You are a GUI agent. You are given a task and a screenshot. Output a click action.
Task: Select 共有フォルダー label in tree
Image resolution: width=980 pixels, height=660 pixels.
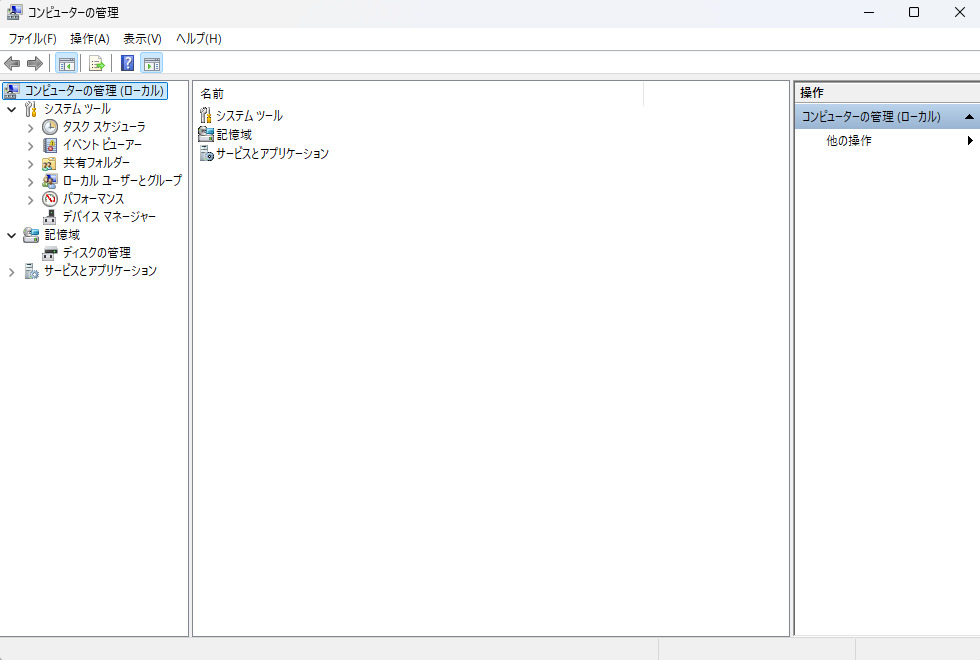click(96, 163)
